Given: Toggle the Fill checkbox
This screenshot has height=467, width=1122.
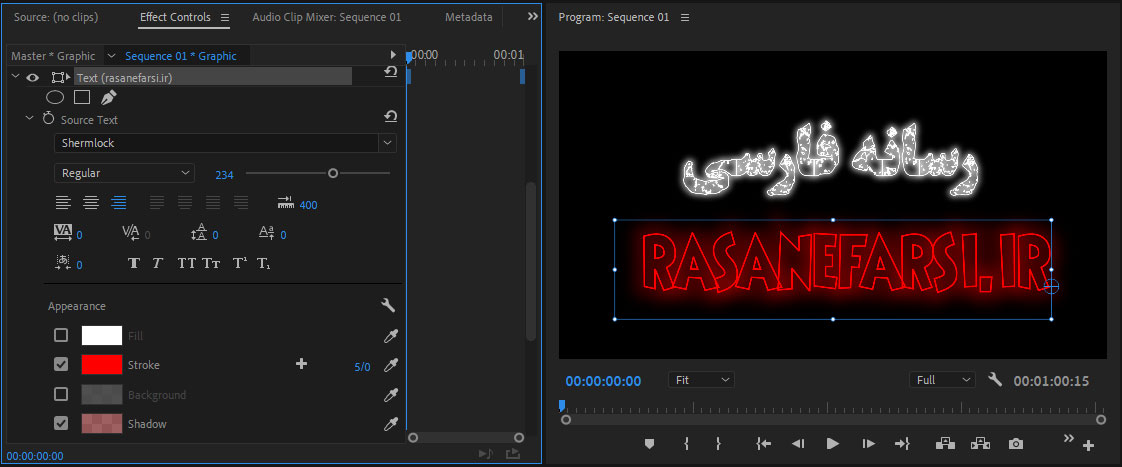Looking at the screenshot, I should [x=62, y=335].
